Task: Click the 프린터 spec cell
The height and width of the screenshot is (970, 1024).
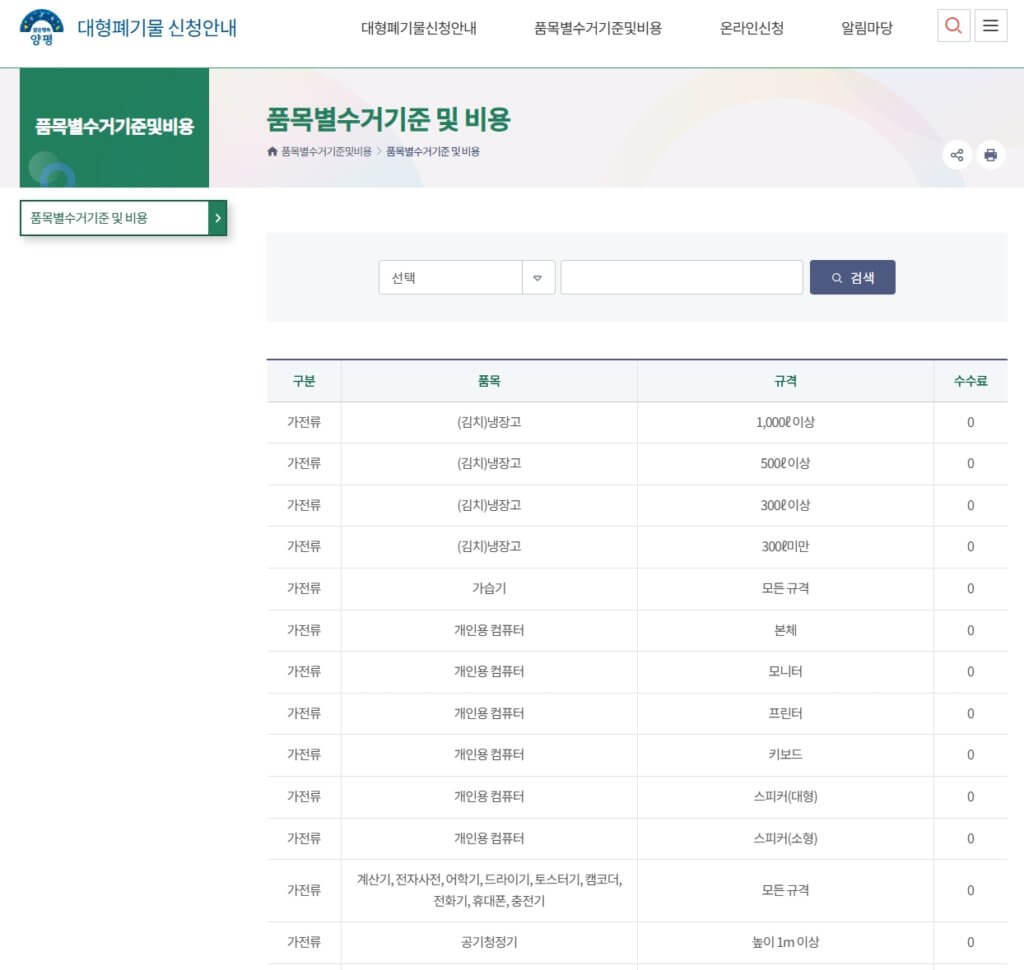Action: pyautogui.click(x=785, y=713)
